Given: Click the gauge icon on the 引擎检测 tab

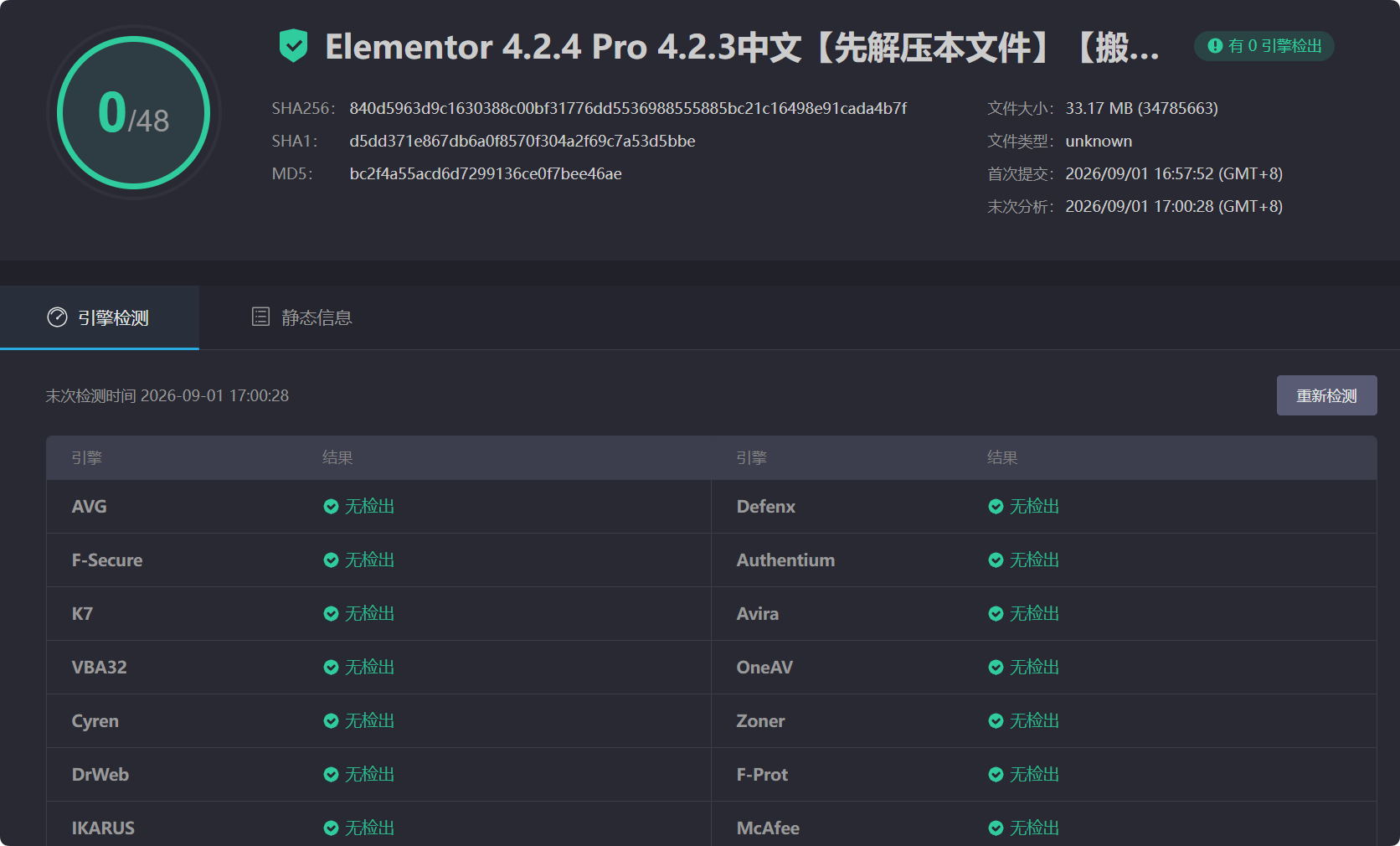Looking at the screenshot, I should click(x=57, y=317).
